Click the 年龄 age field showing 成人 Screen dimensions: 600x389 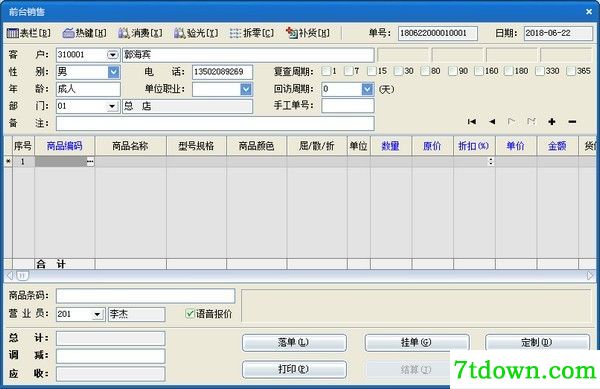88,89
